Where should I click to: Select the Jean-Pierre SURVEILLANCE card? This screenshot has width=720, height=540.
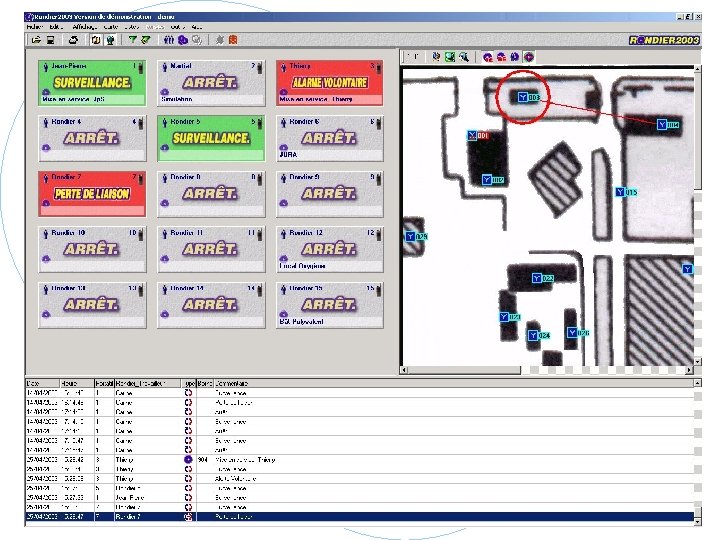click(92, 83)
